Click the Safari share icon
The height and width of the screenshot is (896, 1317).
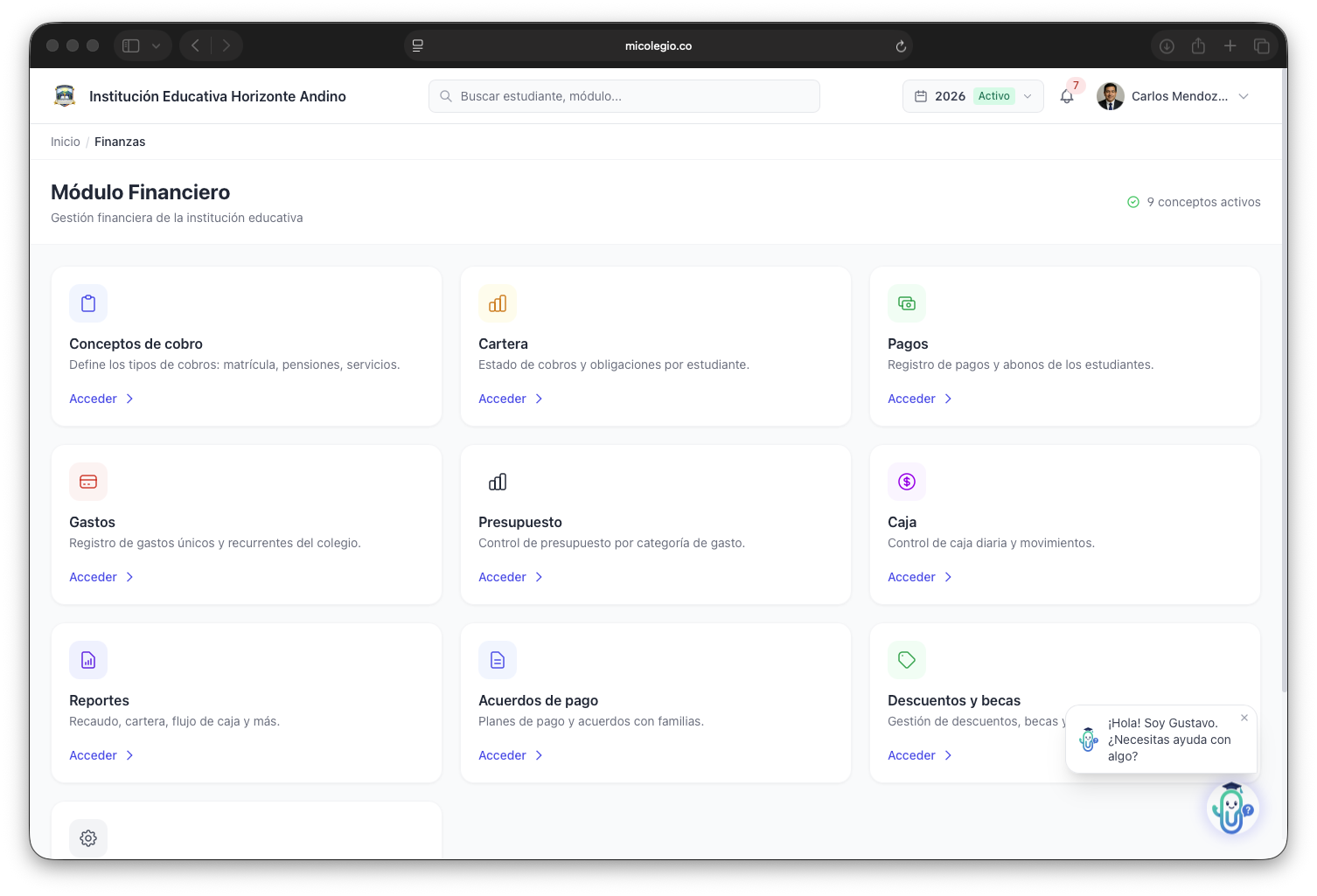point(1198,46)
